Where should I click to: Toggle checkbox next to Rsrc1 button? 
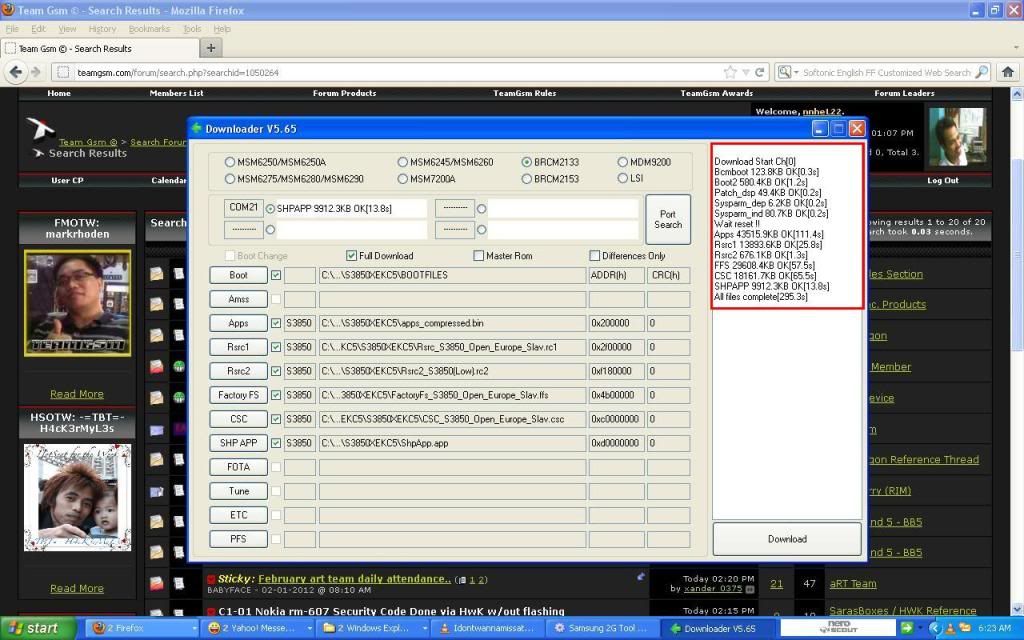[276, 347]
